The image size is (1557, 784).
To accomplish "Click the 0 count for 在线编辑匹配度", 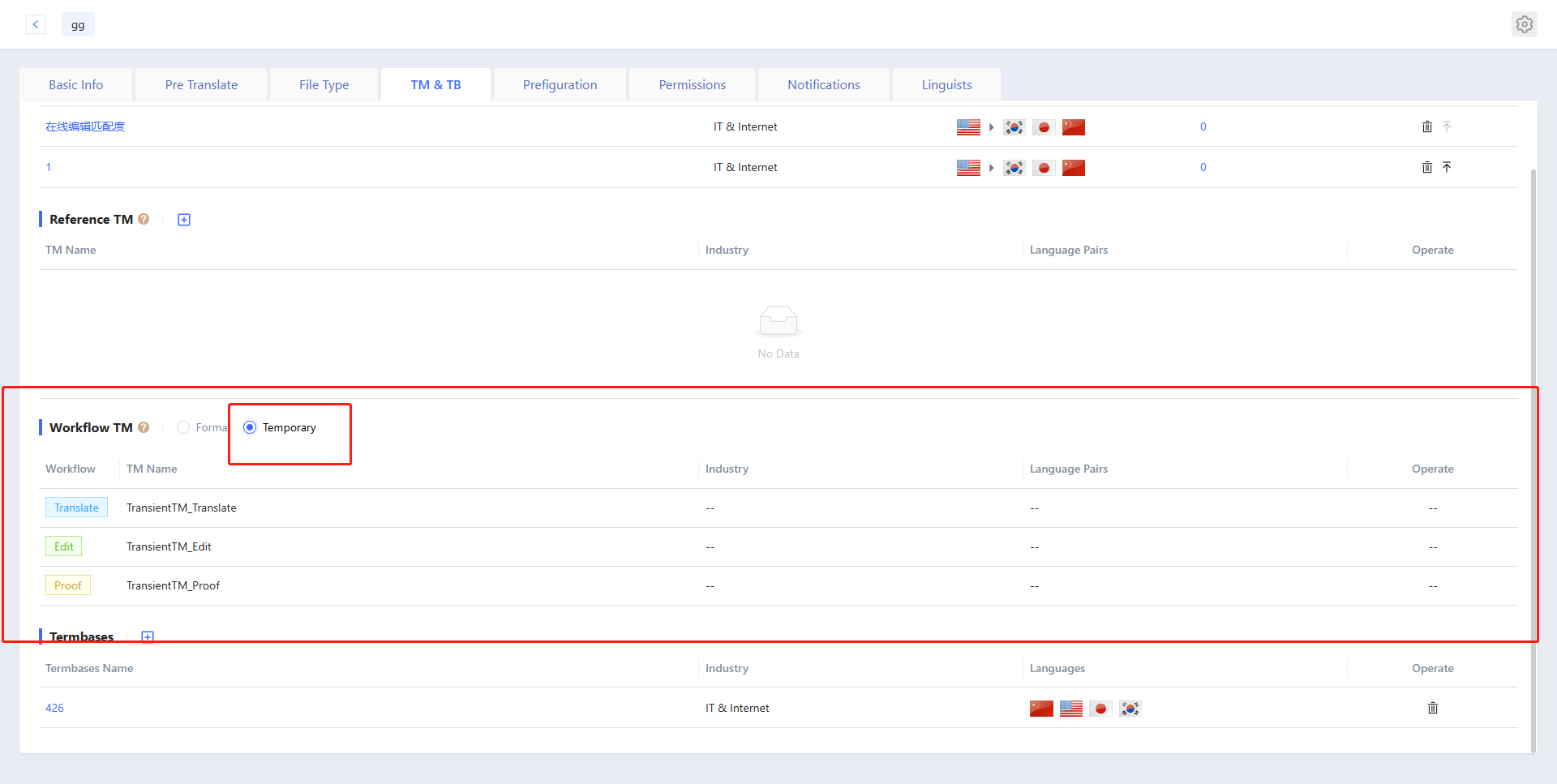I will [x=1203, y=126].
